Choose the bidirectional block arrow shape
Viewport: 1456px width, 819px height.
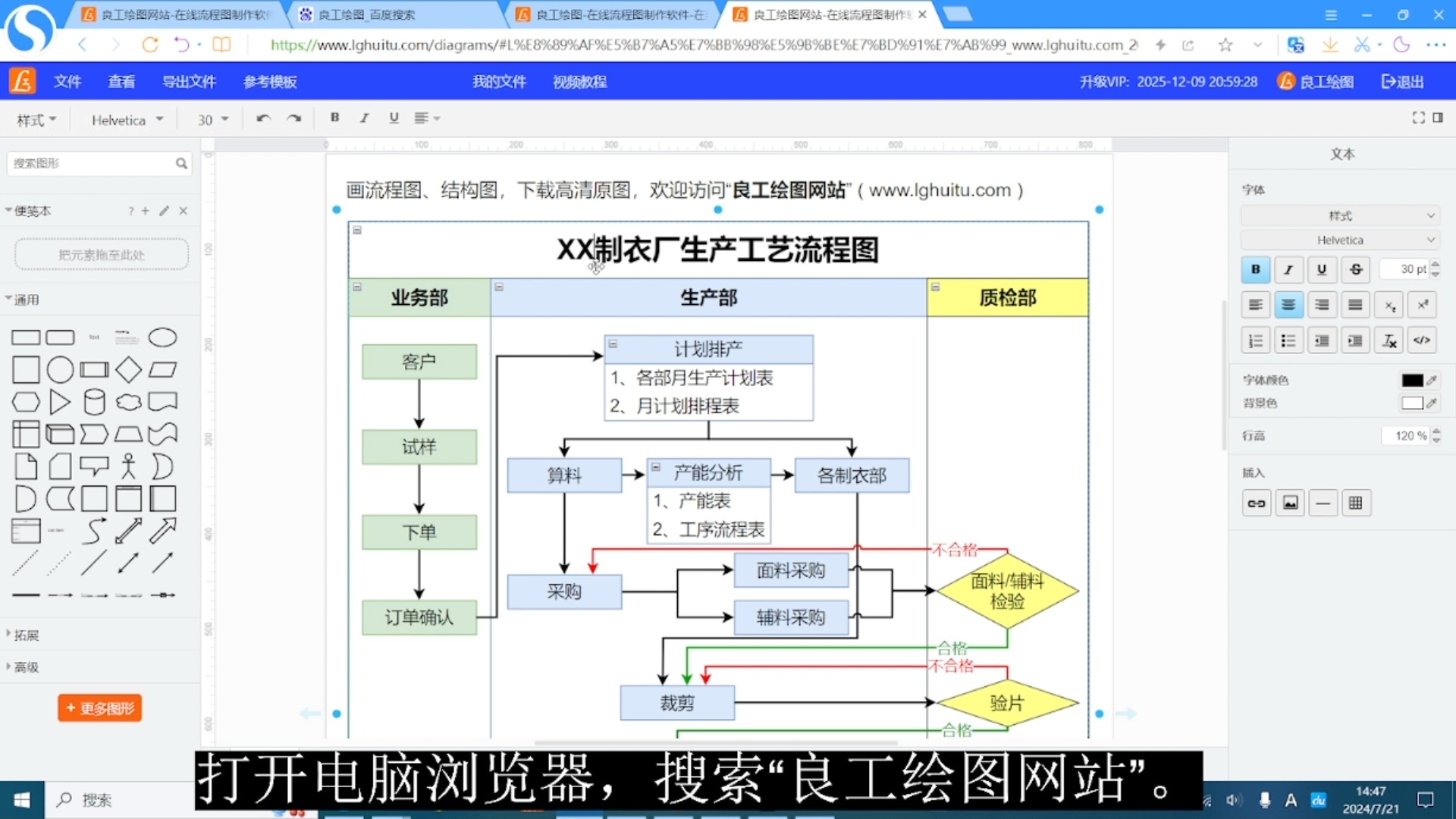(128, 531)
